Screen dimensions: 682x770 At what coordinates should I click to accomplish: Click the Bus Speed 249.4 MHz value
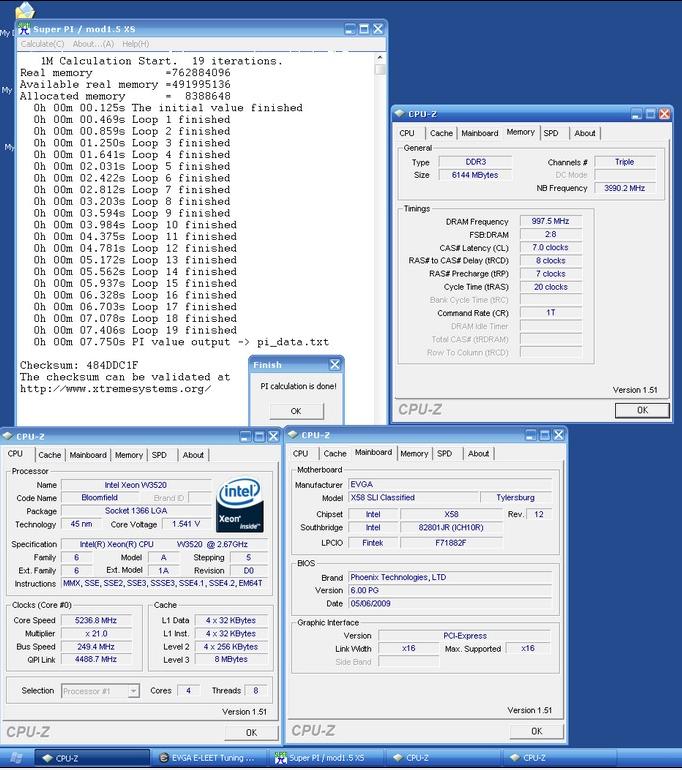pyautogui.click(x=96, y=647)
